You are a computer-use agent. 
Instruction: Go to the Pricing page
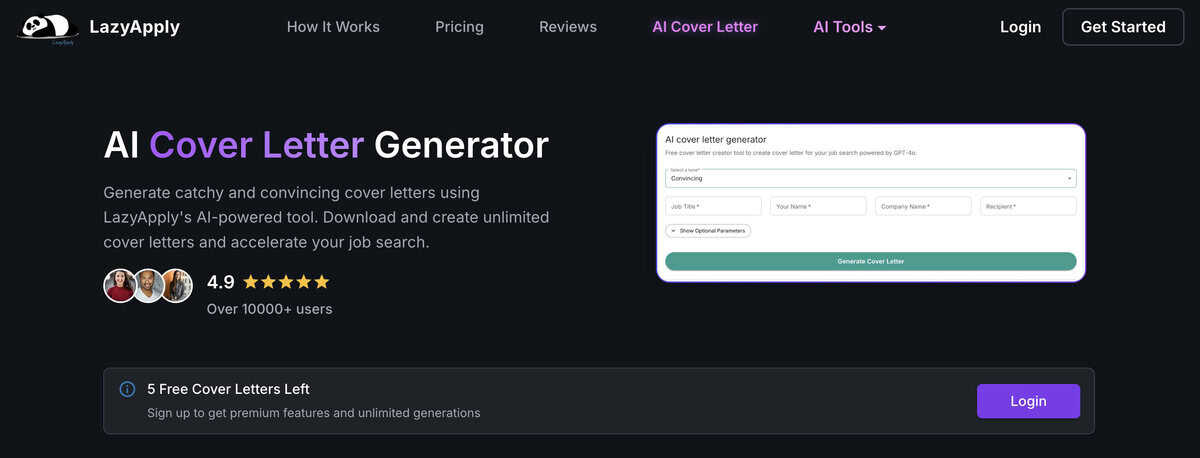pyautogui.click(x=459, y=27)
